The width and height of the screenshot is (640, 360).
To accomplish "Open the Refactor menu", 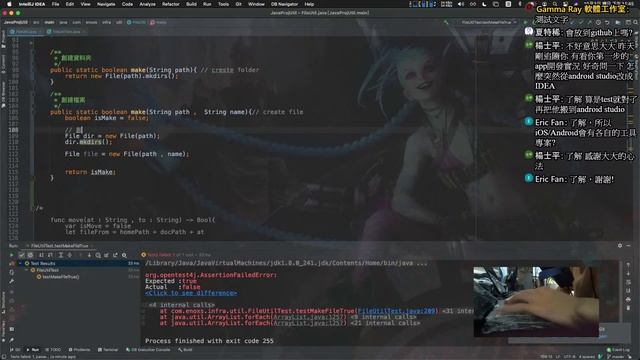I will pyautogui.click(x=171, y=4).
